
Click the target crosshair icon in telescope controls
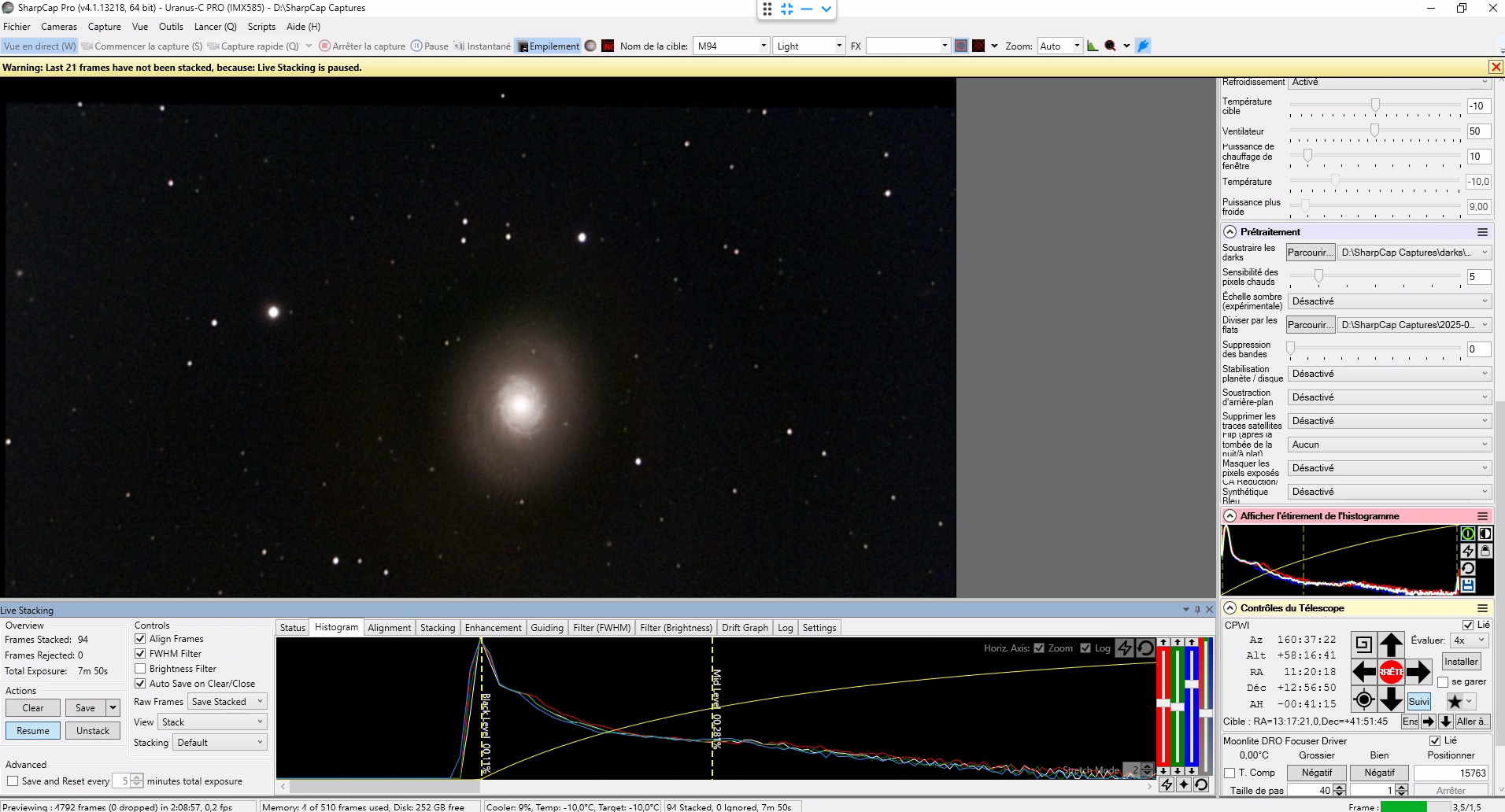coord(1364,699)
